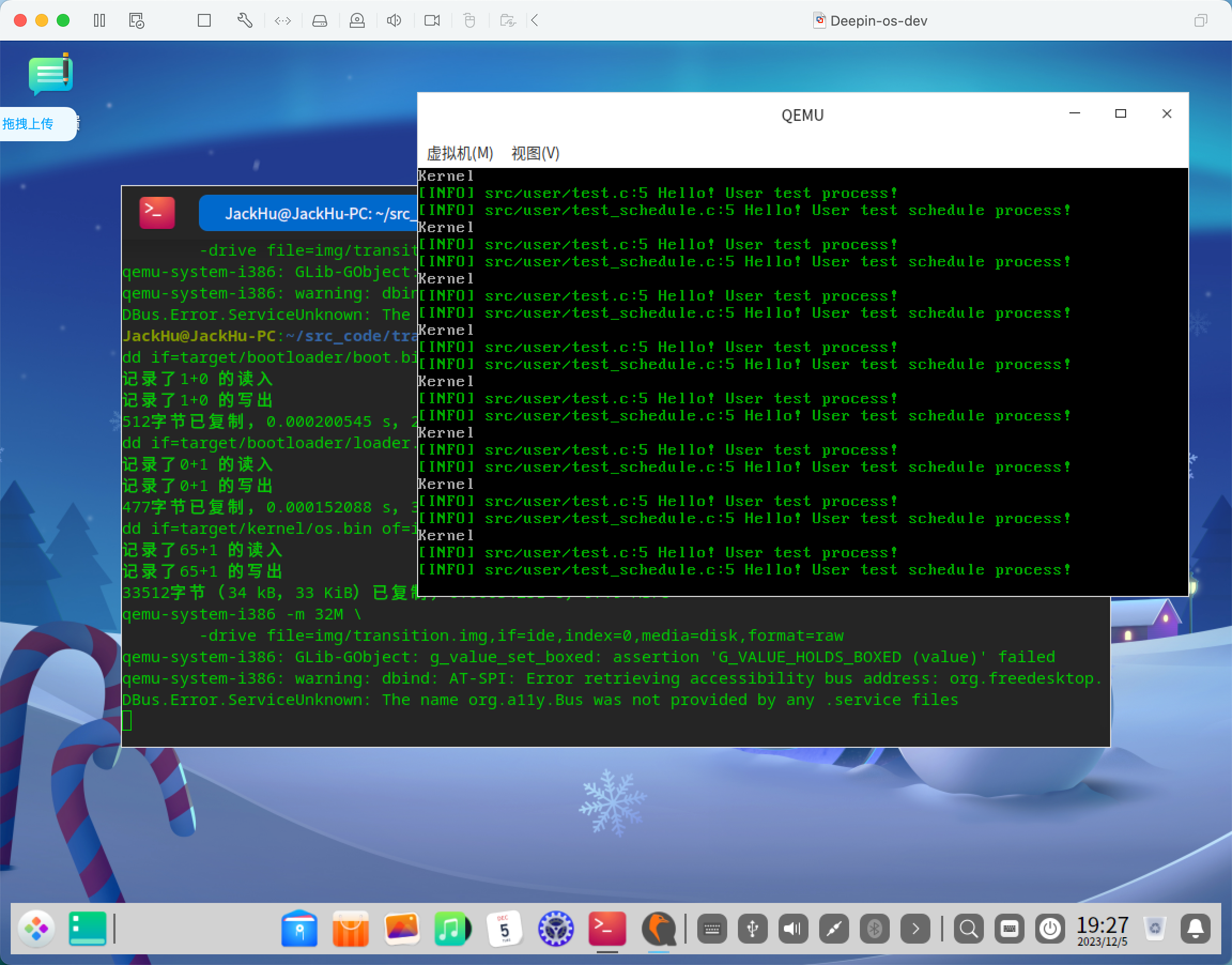Collapse the toolbar with the left chevron
This screenshot has height=965, width=1232.
click(534, 21)
